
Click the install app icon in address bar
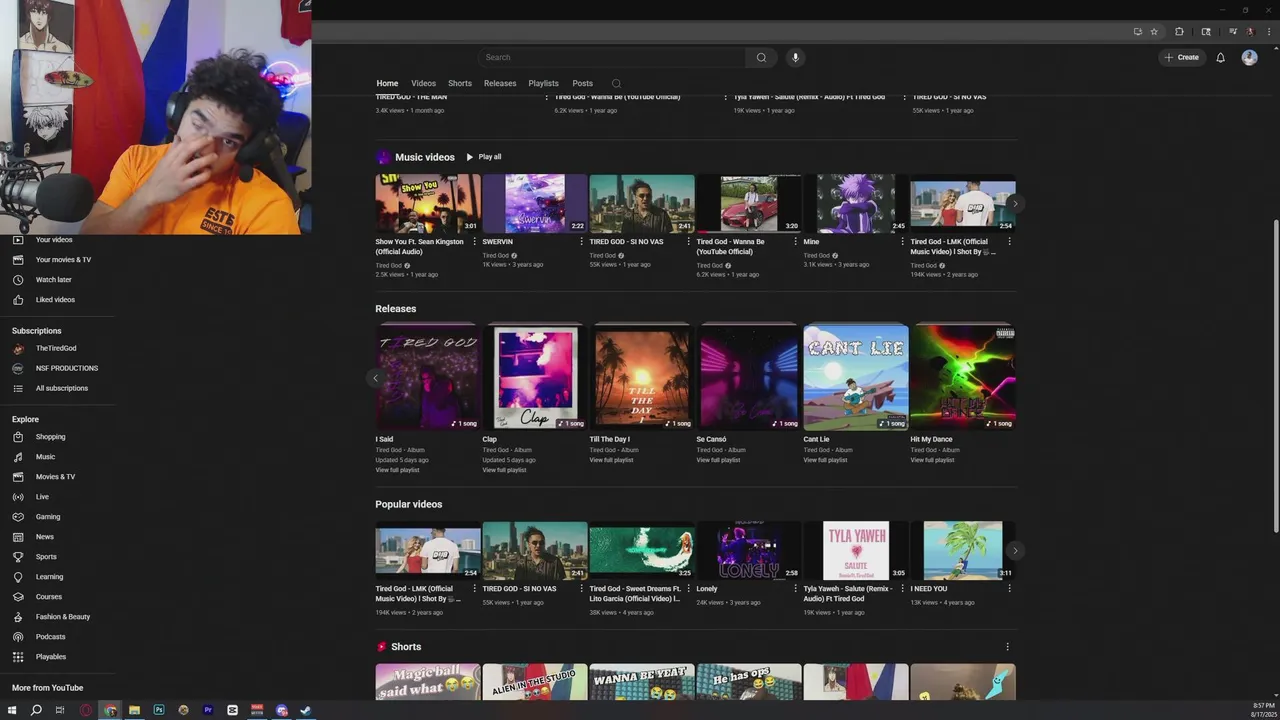pyautogui.click(x=1138, y=32)
